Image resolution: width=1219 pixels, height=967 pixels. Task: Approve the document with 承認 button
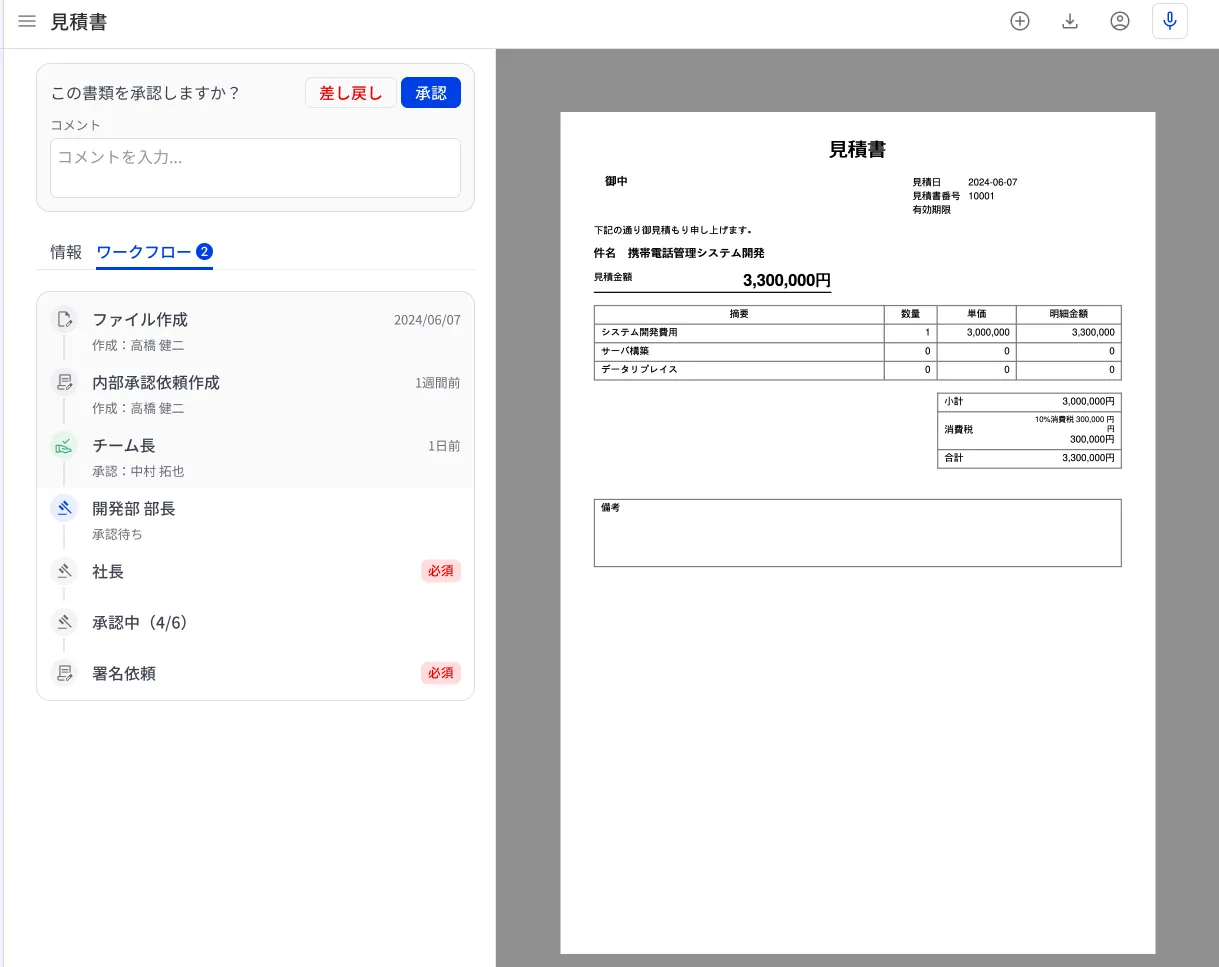[431, 93]
